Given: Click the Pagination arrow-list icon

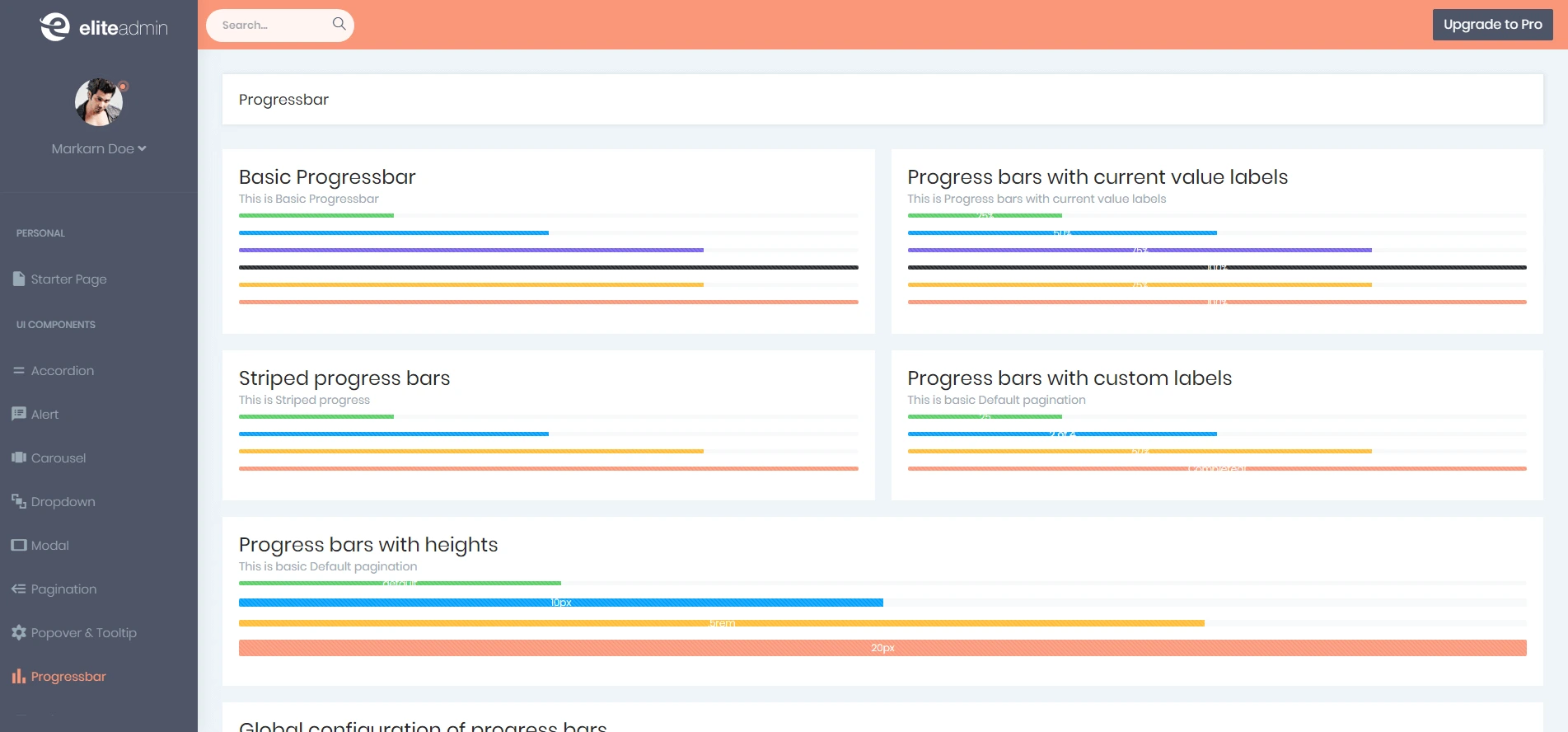Looking at the screenshot, I should coord(19,589).
